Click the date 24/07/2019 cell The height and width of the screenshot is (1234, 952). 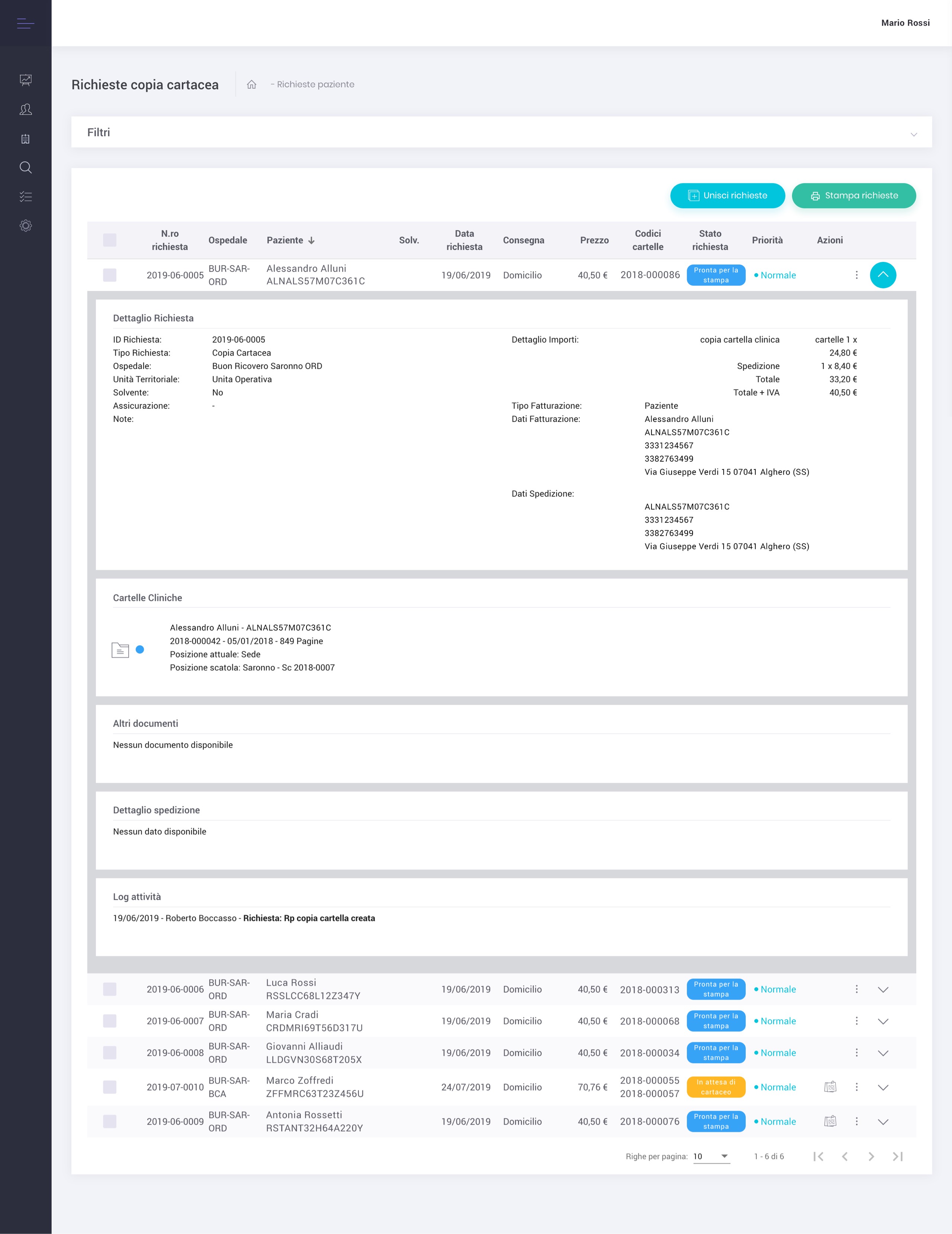pyautogui.click(x=466, y=1087)
